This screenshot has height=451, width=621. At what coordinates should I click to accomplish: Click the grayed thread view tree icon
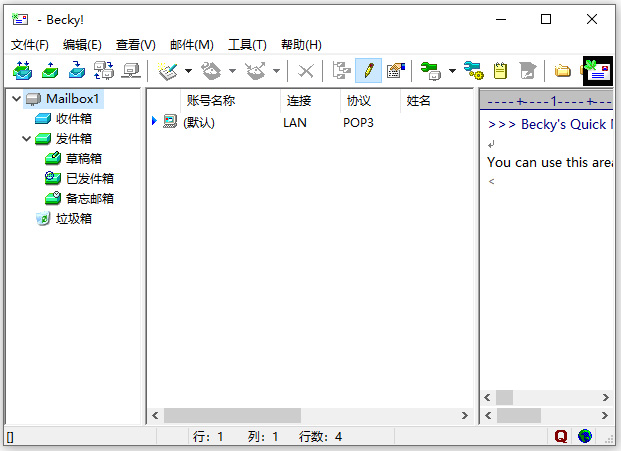341,71
